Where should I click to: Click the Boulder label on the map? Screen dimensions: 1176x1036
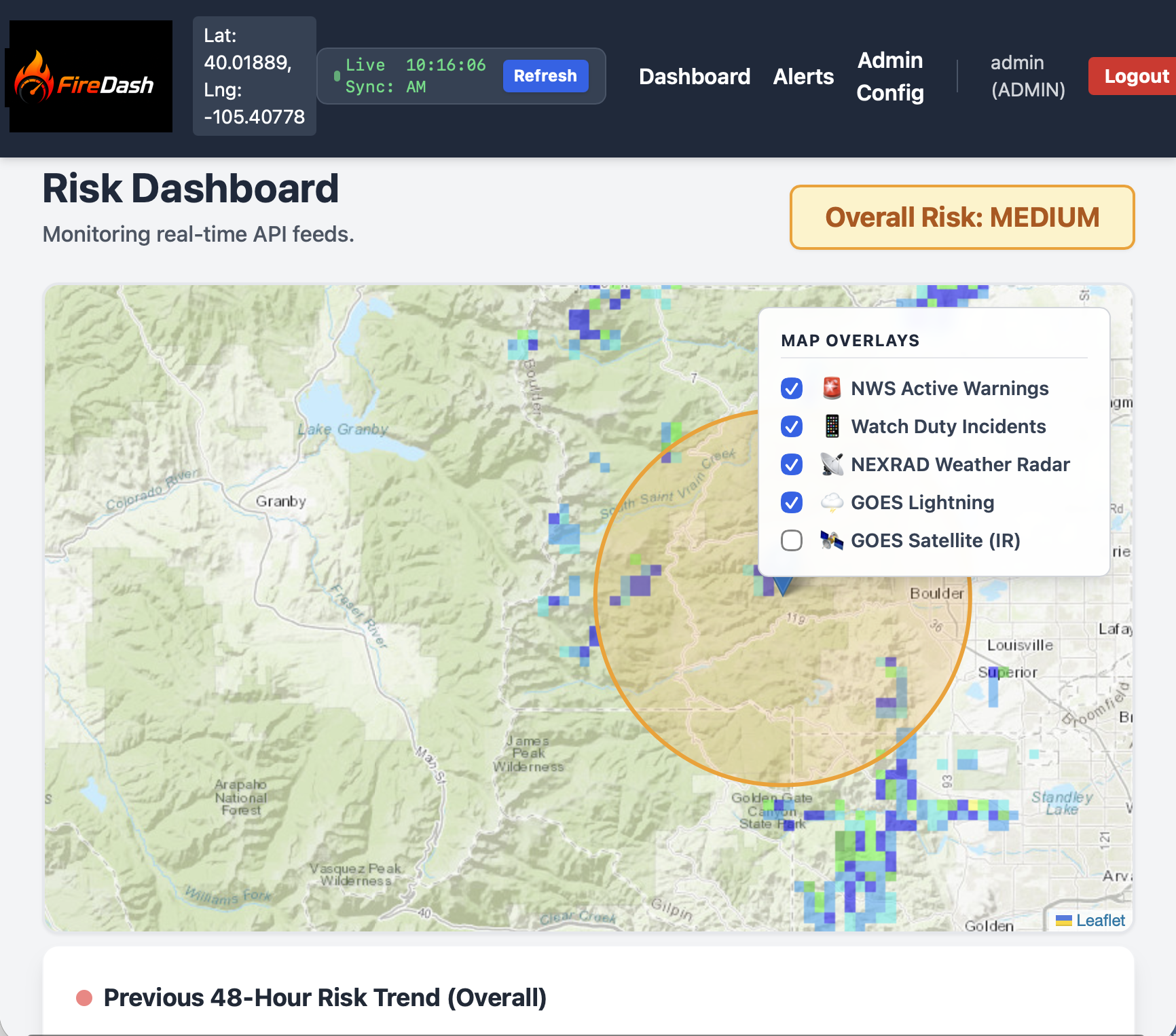click(x=937, y=593)
